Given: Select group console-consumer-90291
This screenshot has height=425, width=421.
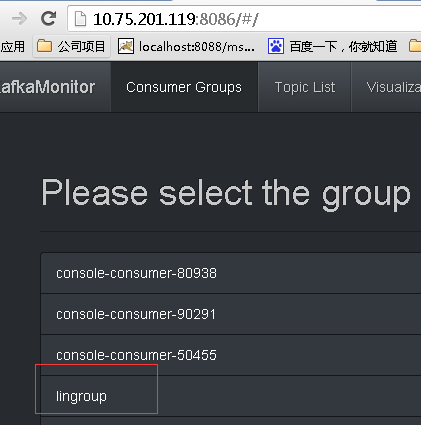Looking at the screenshot, I should [x=231, y=314].
